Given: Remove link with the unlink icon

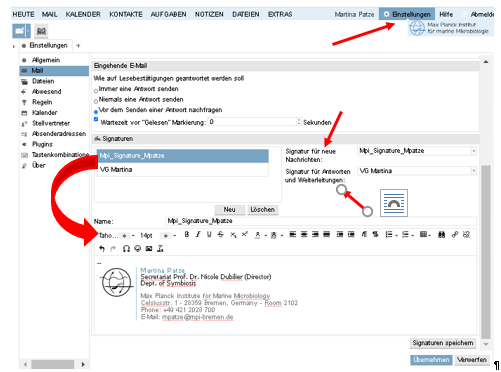Looking at the screenshot, I should [466, 235].
